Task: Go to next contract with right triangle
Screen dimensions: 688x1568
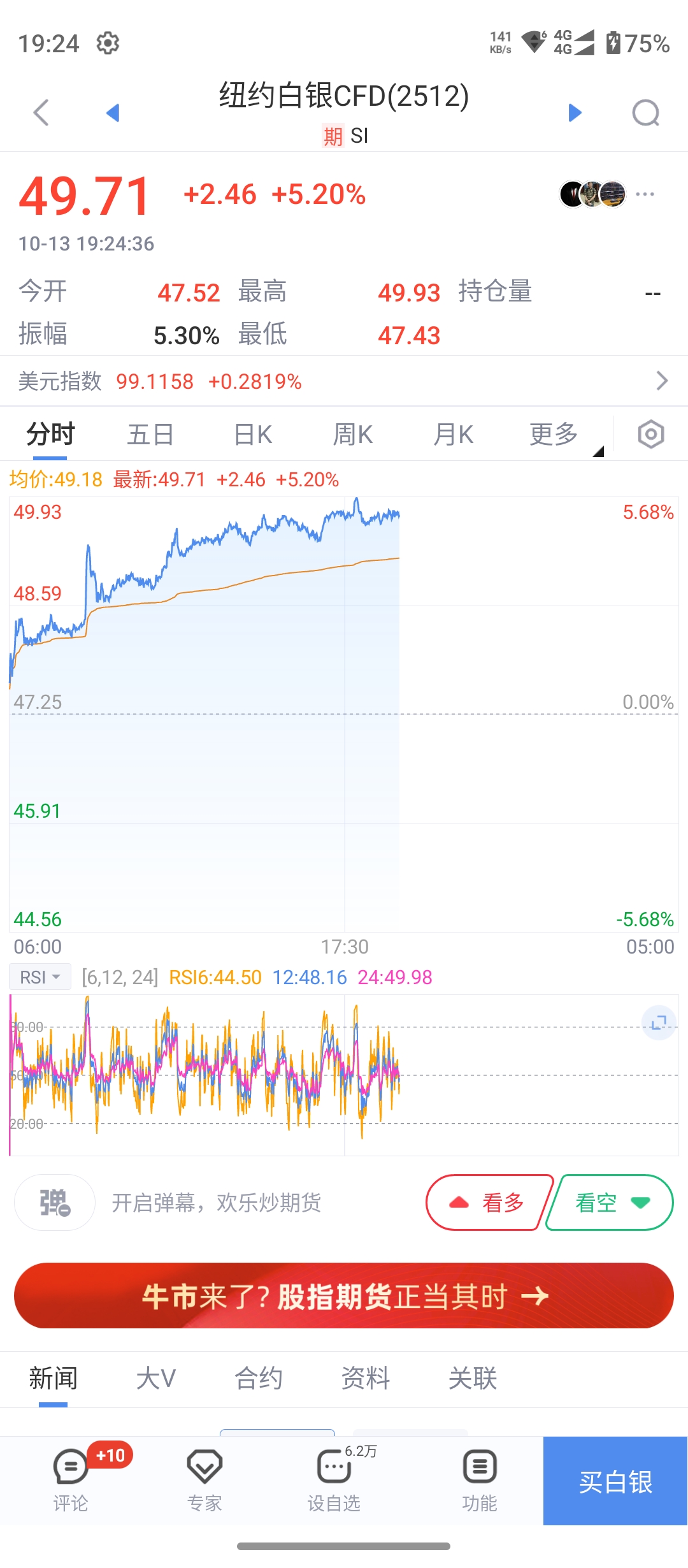Action: (575, 113)
